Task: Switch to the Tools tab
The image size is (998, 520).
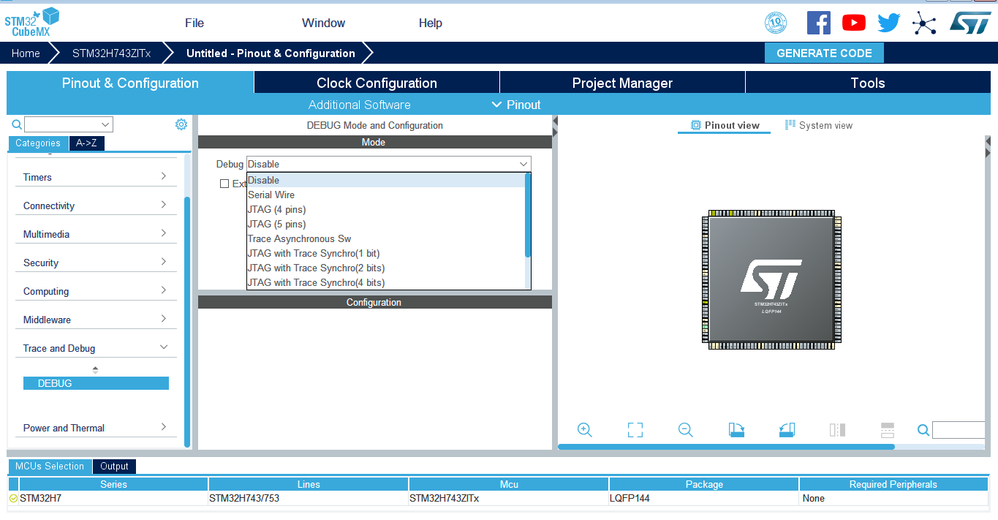Action: tap(868, 83)
